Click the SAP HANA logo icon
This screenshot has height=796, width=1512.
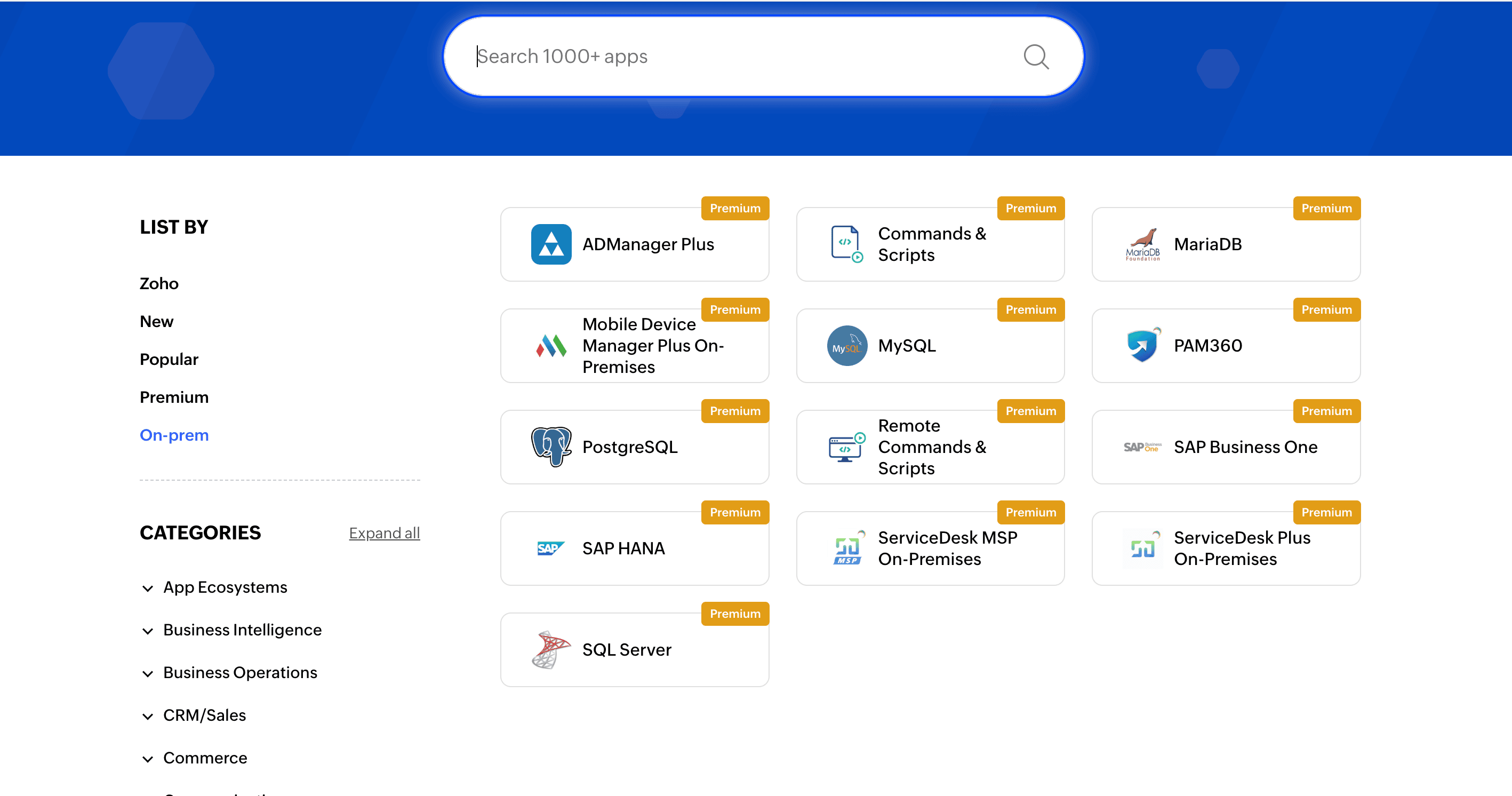point(550,548)
